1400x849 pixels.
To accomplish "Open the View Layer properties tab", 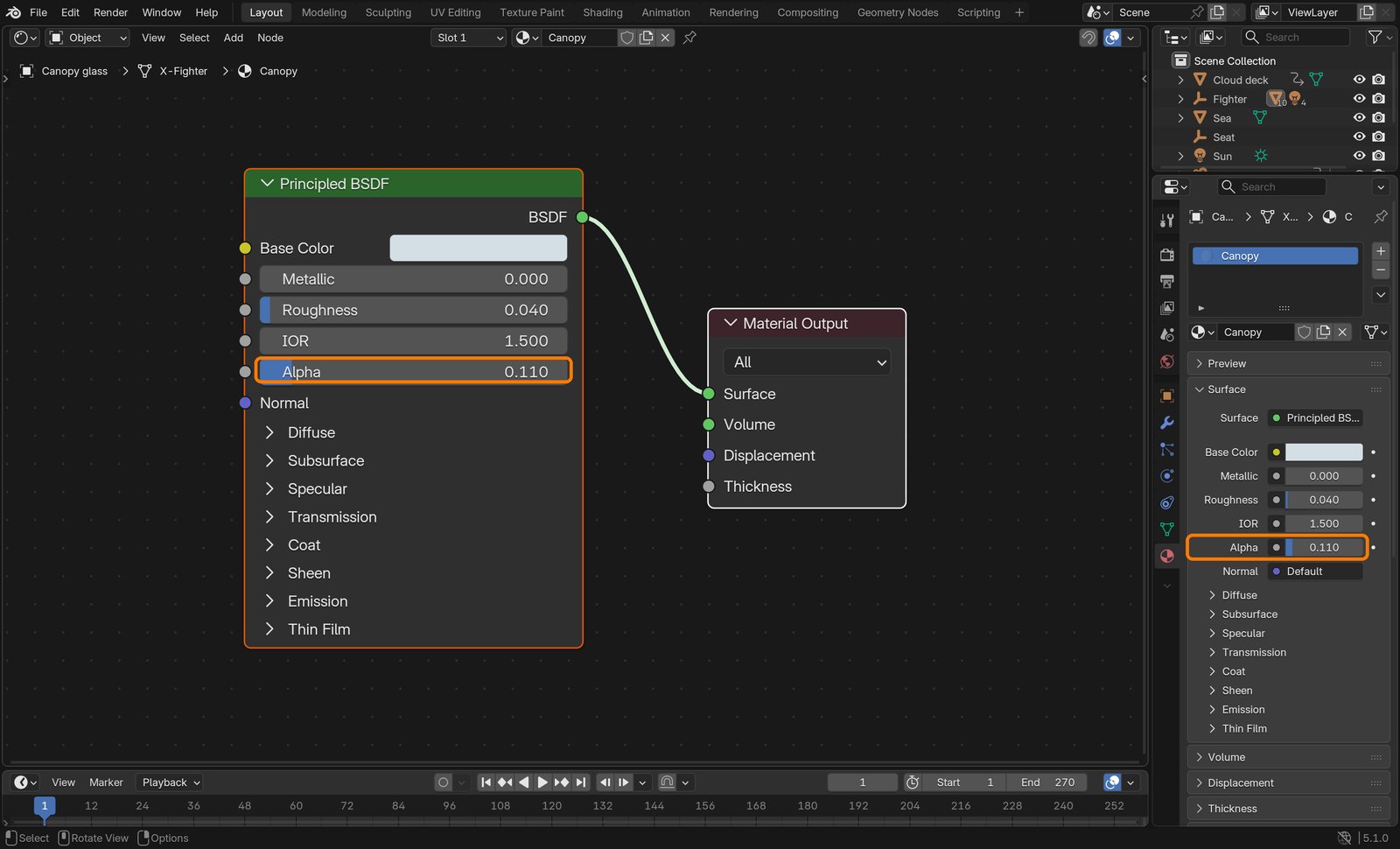I will [x=1166, y=308].
